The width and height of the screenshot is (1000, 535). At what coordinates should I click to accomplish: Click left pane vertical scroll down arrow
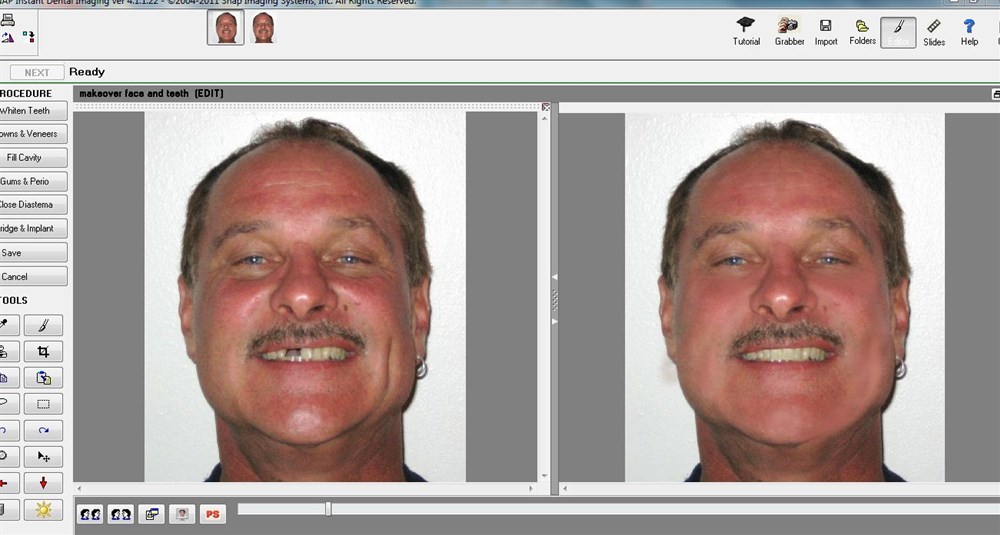(544, 476)
